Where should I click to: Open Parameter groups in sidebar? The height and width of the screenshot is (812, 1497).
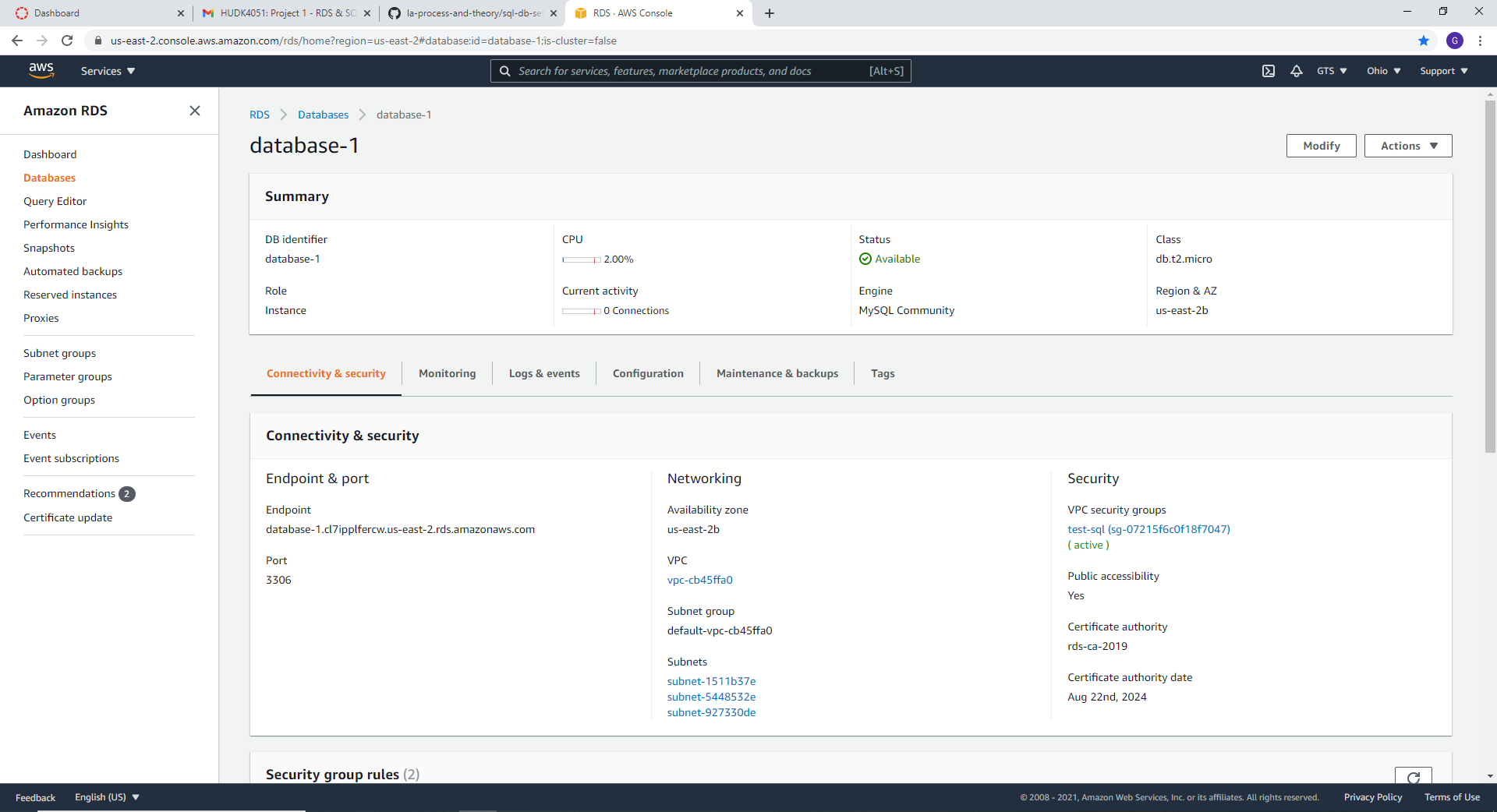click(68, 376)
